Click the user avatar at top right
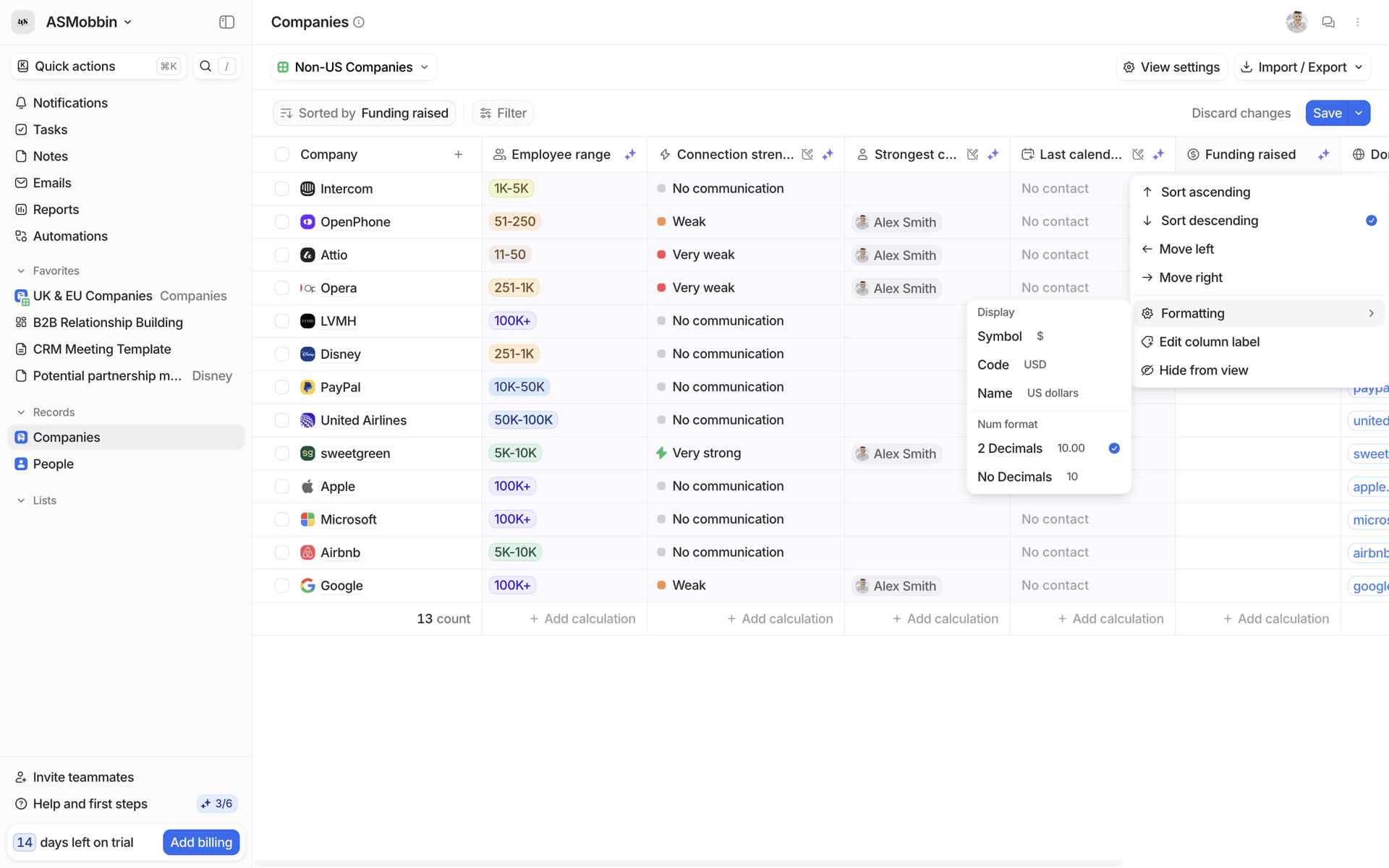 click(1296, 22)
